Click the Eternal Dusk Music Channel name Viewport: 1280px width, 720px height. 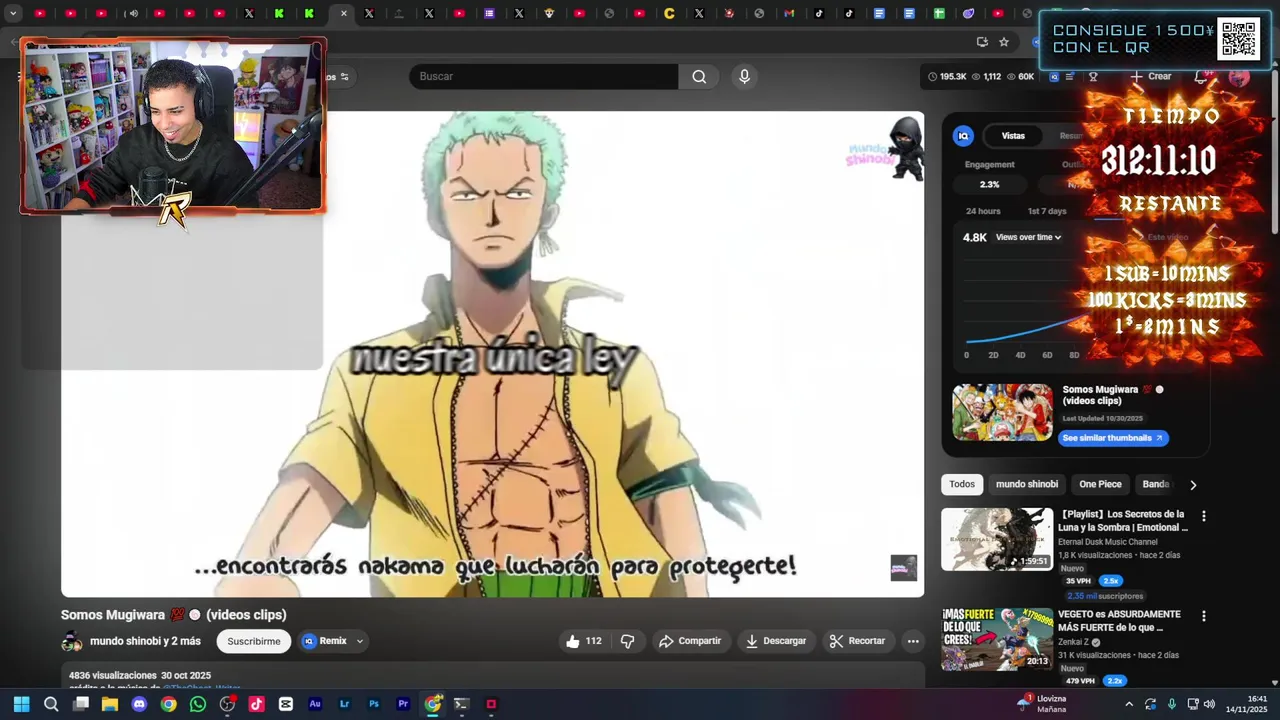coord(1108,542)
